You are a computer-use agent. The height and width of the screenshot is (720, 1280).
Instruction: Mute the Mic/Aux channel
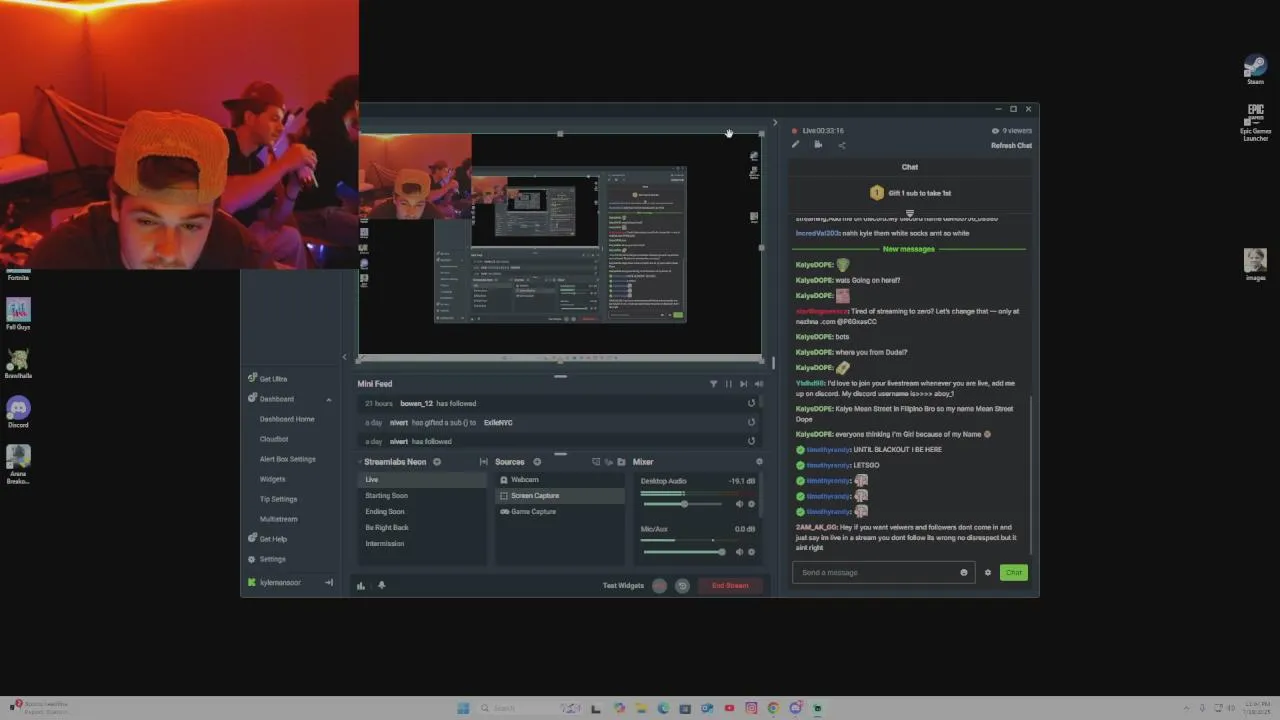pyautogui.click(x=740, y=552)
